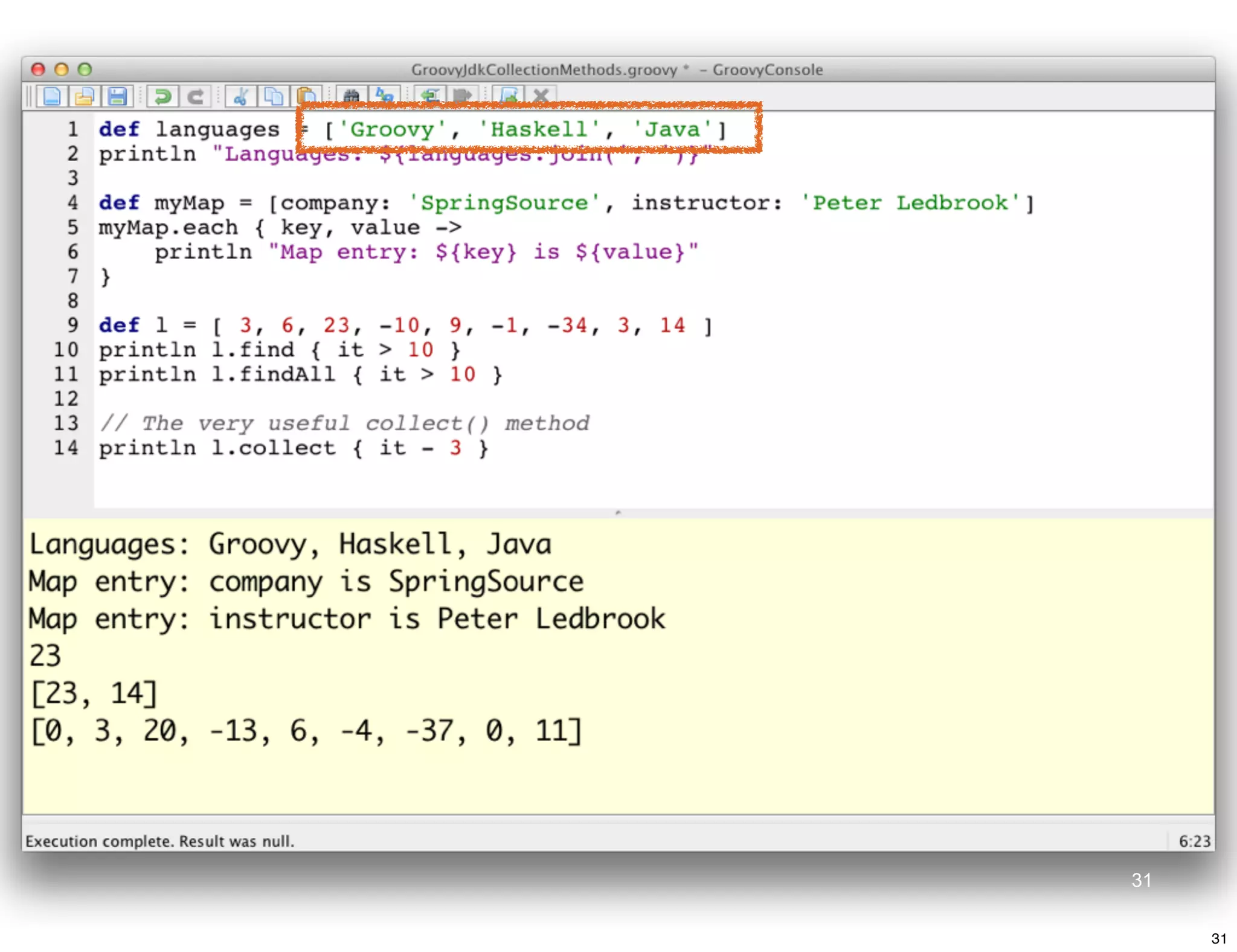Click the Paste clipboard icon

pyautogui.click(x=307, y=95)
